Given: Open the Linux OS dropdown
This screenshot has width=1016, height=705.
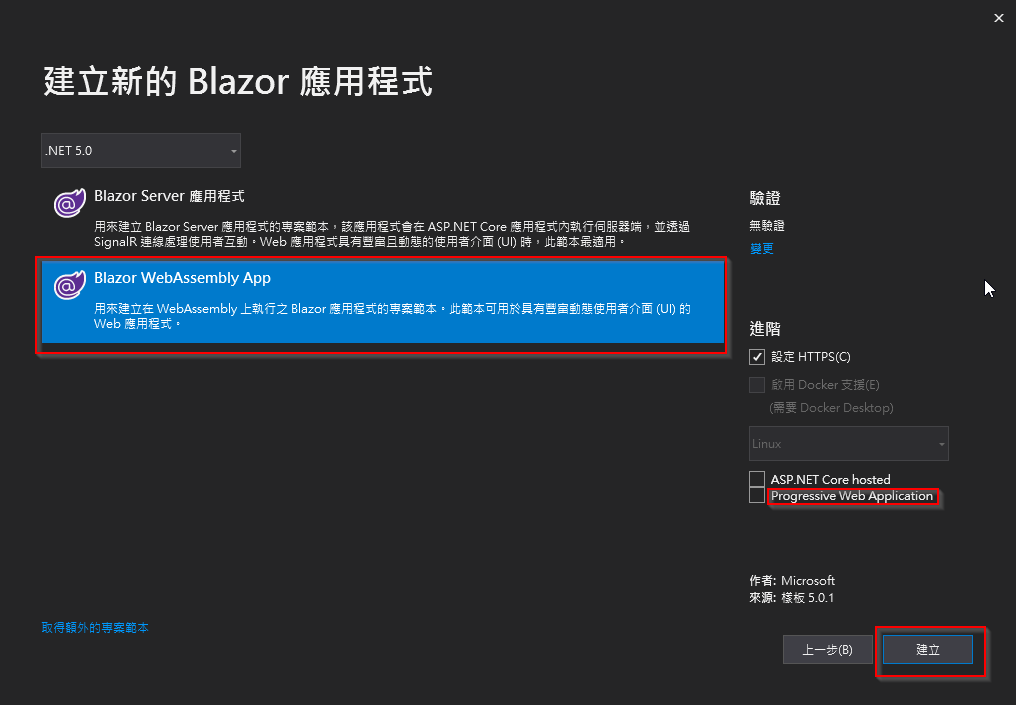Looking at the screenshot, I should coord(848,443).
